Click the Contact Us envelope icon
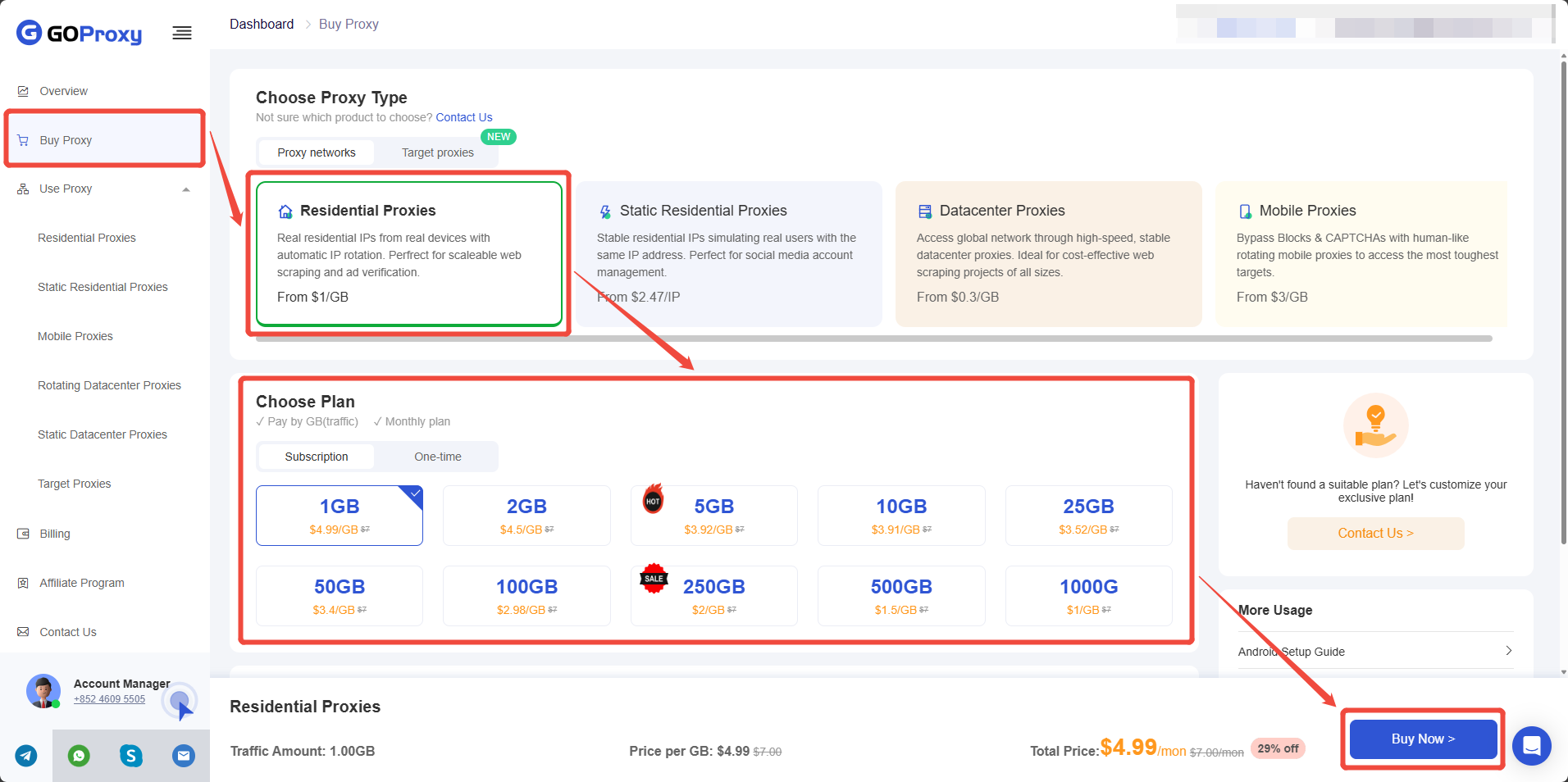 [23, 632]
